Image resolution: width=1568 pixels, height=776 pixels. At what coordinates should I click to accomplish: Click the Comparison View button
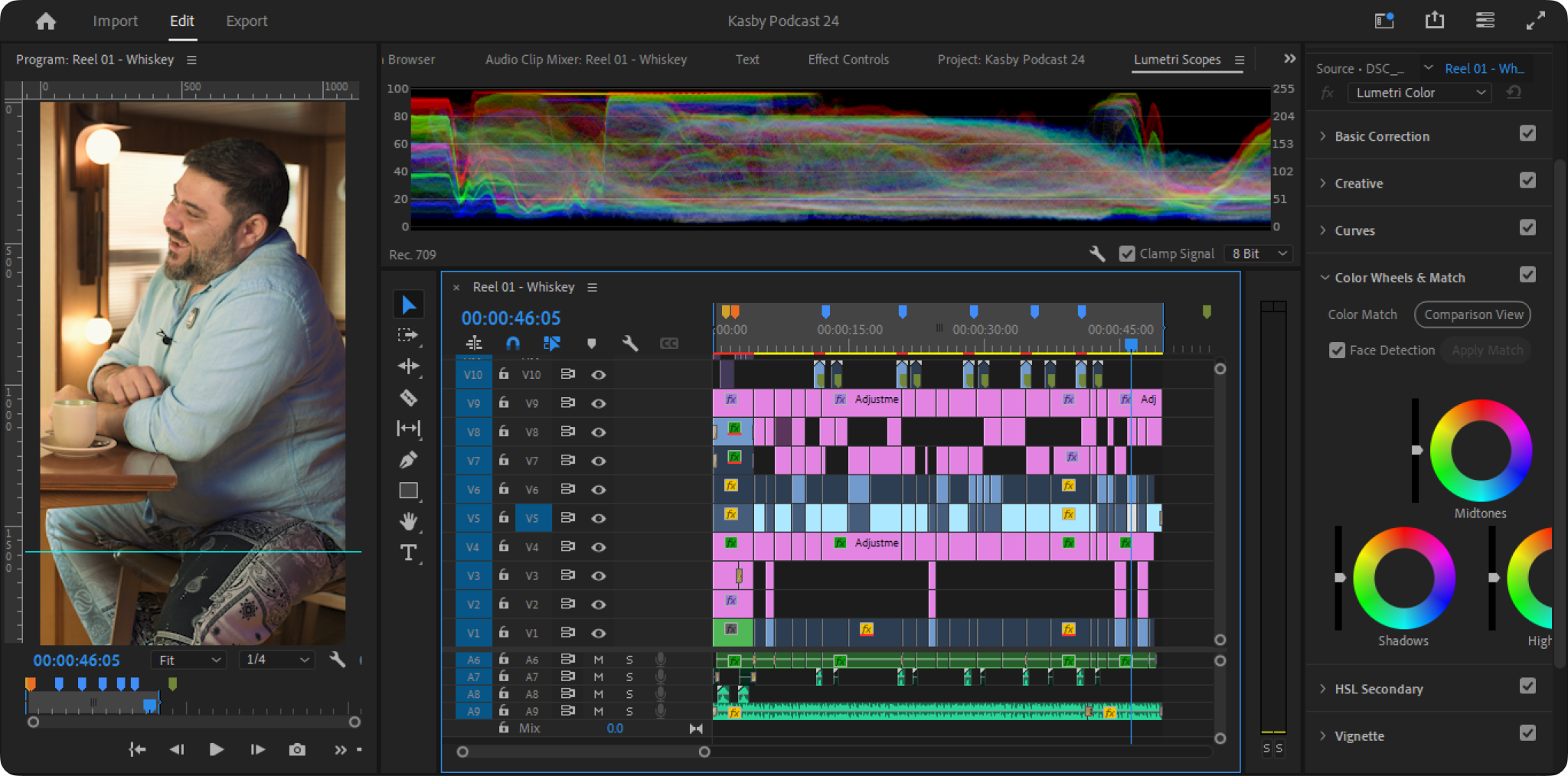coord(1473,315)
